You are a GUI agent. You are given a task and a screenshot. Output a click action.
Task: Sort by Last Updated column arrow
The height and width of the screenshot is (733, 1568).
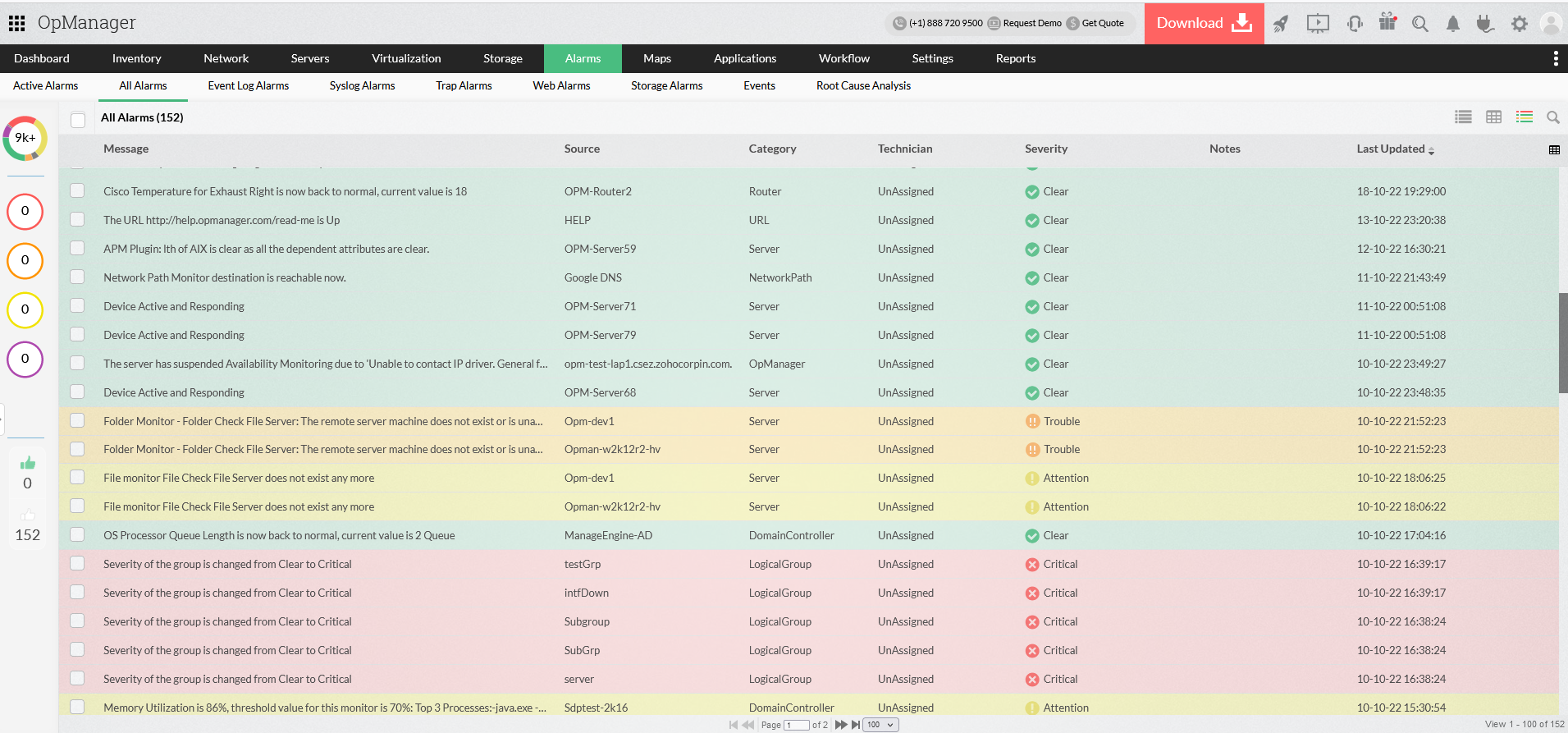coord(1431,150)
